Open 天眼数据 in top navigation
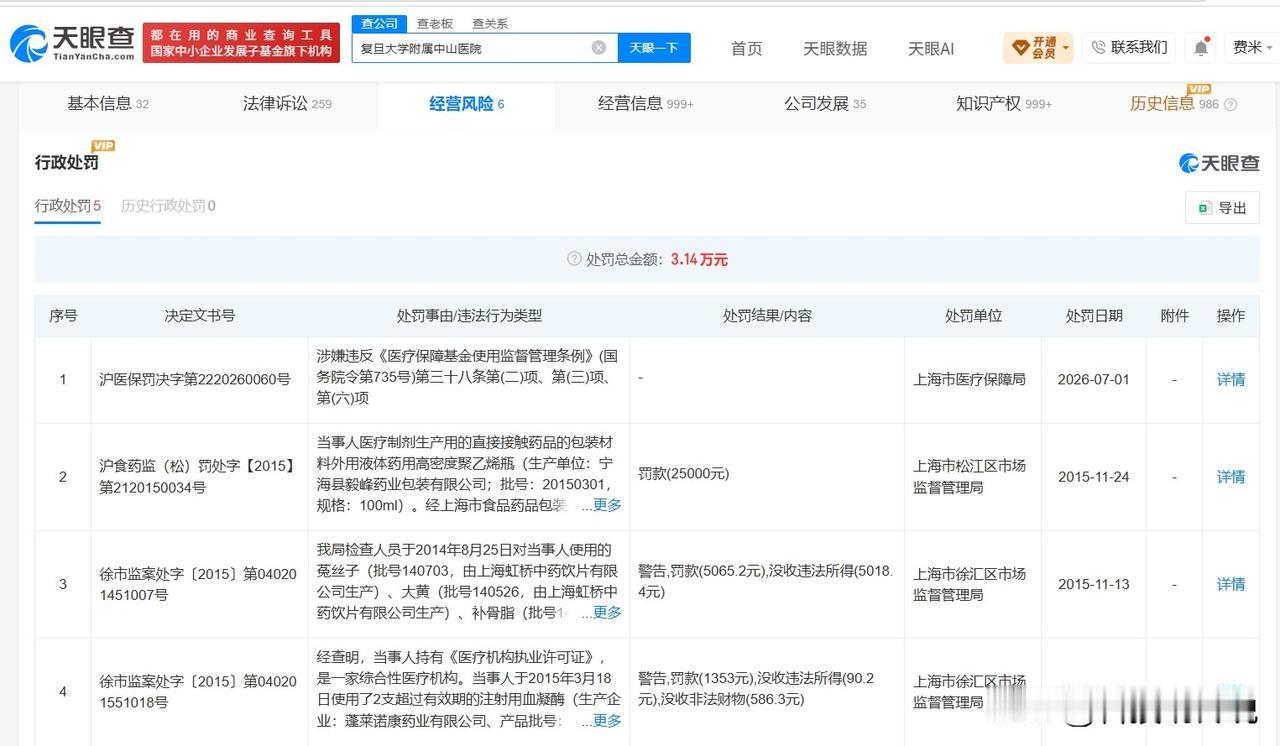 pyautogui.click(x=835, y=48)
